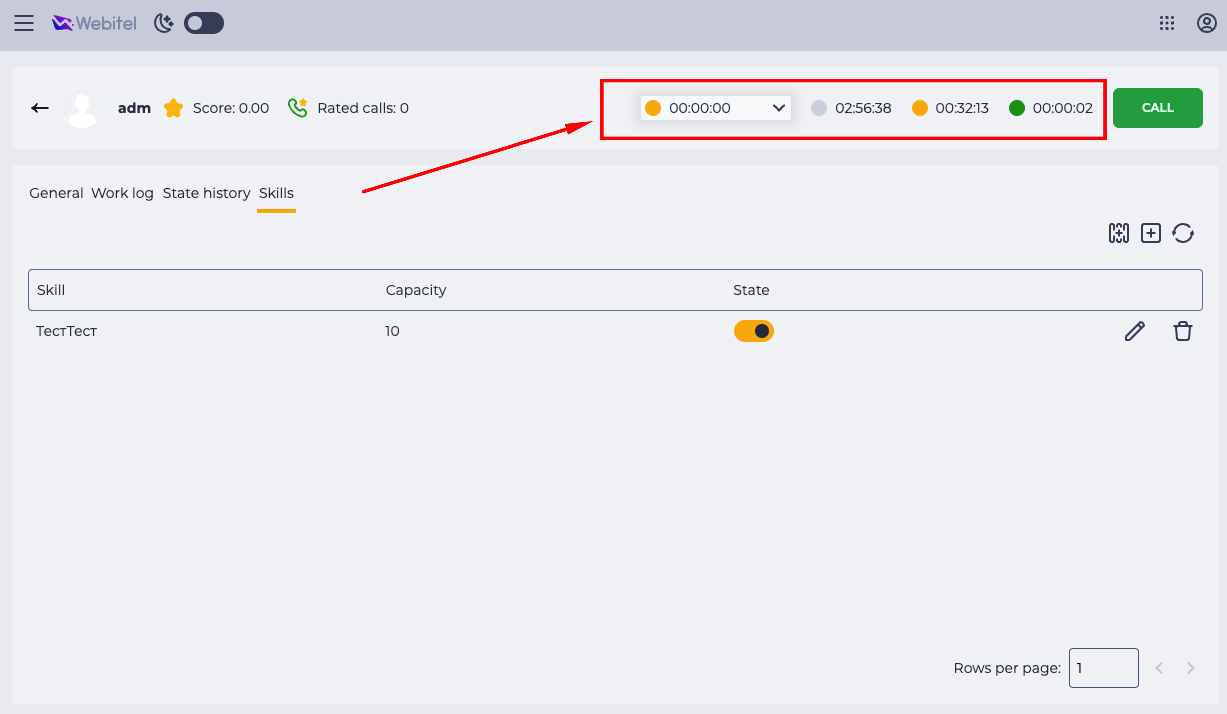
Task: Click the orange pause time 00:32:13
Action: point(962,108)
